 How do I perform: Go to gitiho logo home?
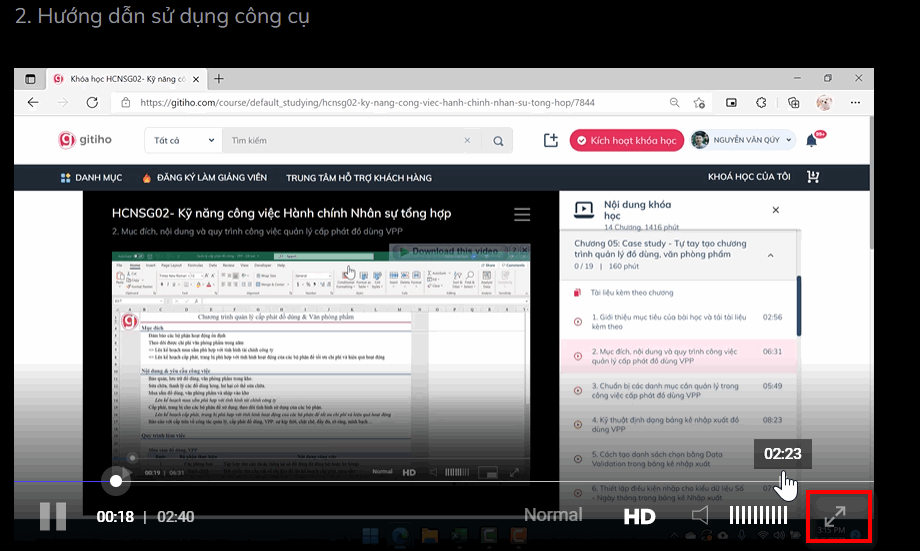coord(85,140)
